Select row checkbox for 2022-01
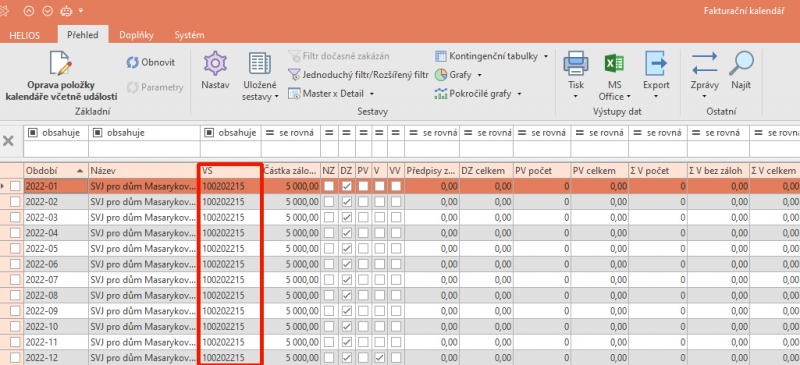 click(x=15, y=187)
